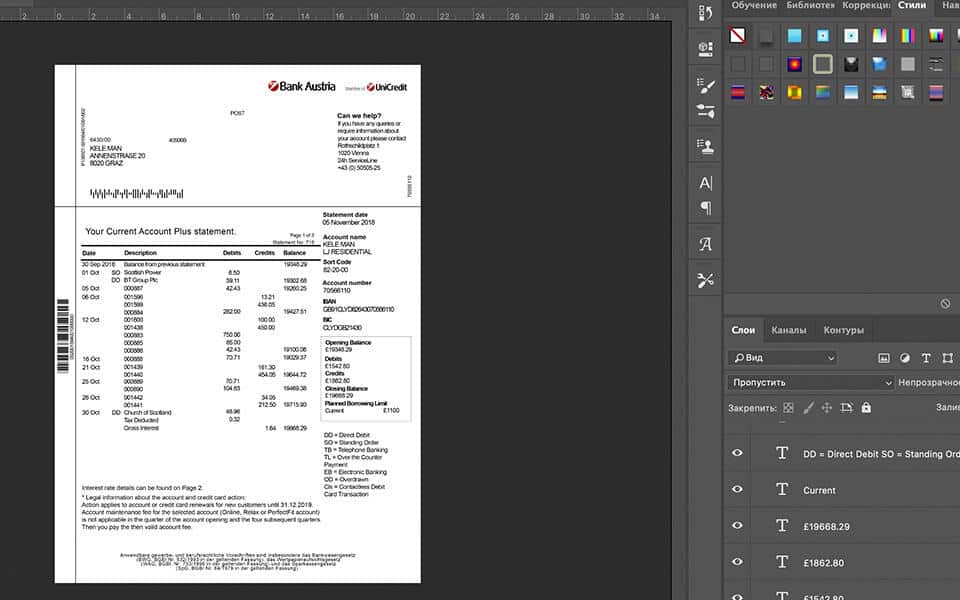Screen dimensions: 960x600
Task: Select the £1862.80 layer name
Action: [823, 563]
